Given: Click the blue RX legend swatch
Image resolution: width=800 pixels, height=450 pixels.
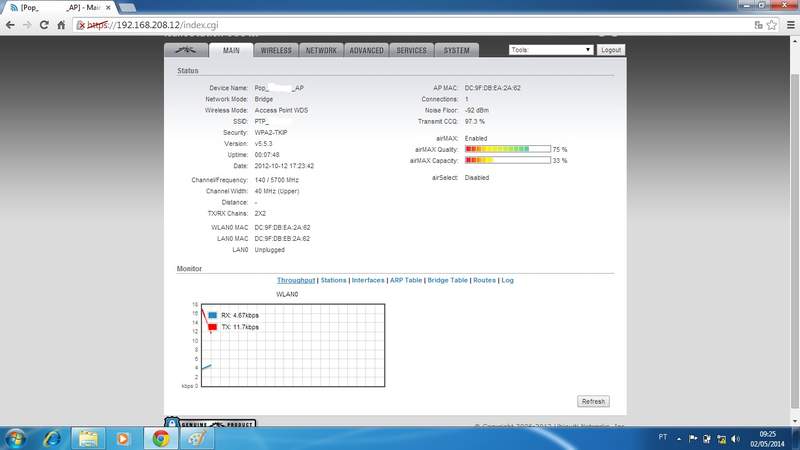Looking at the screenshot, I should [212, 315].
